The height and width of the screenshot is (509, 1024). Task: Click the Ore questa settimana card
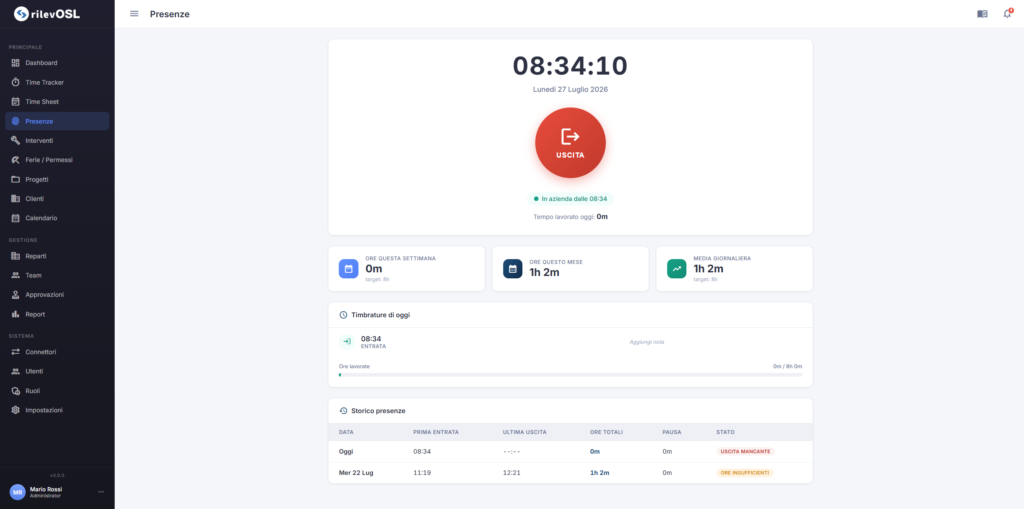(x=406, y=269)
